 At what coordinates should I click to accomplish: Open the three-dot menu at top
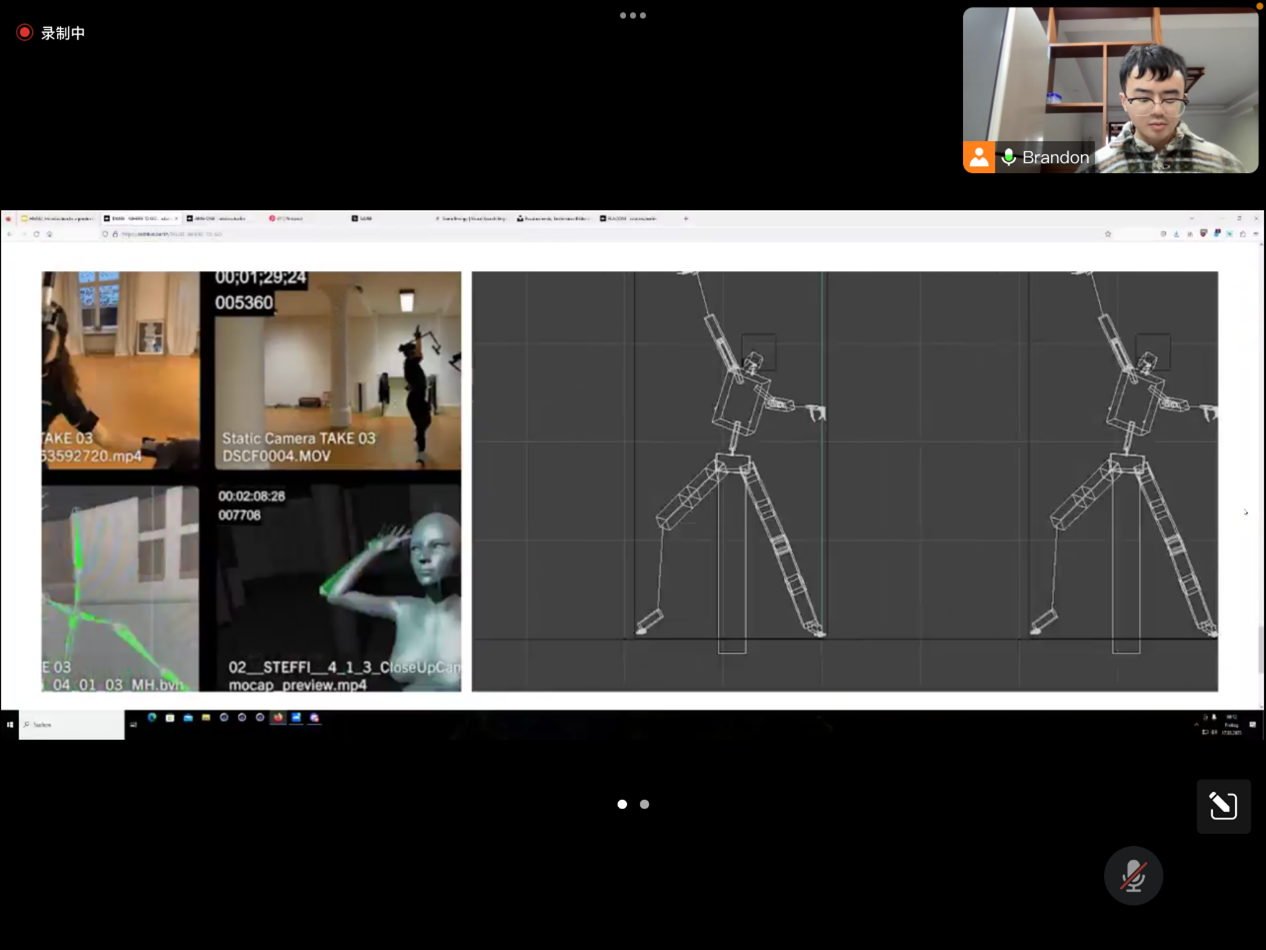[x=632, y=16]
